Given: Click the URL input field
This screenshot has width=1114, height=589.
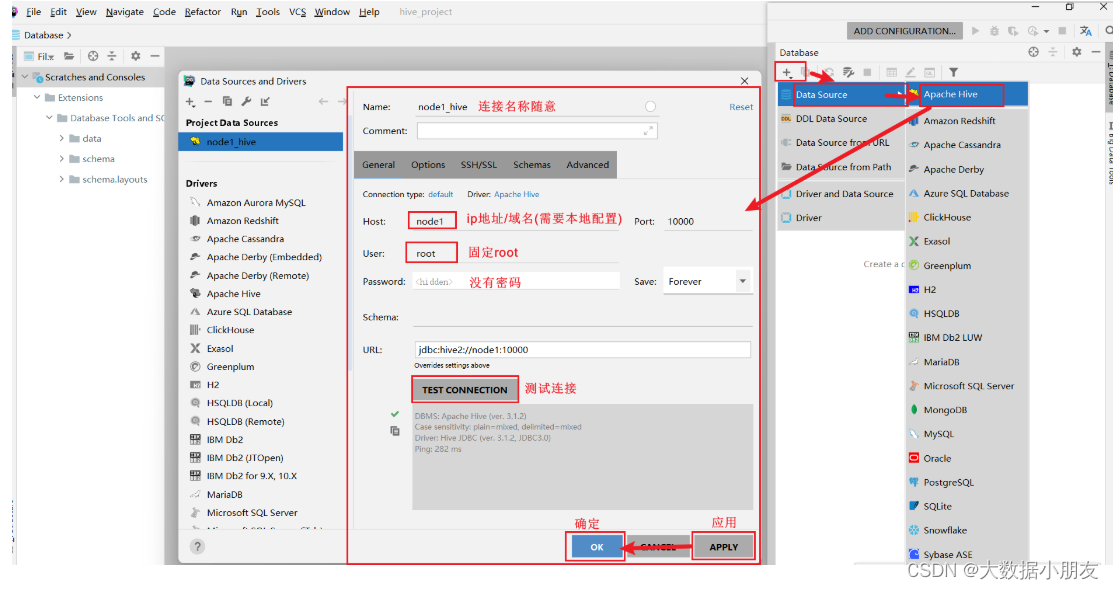Looking at the screenshot, I should 583,350.
